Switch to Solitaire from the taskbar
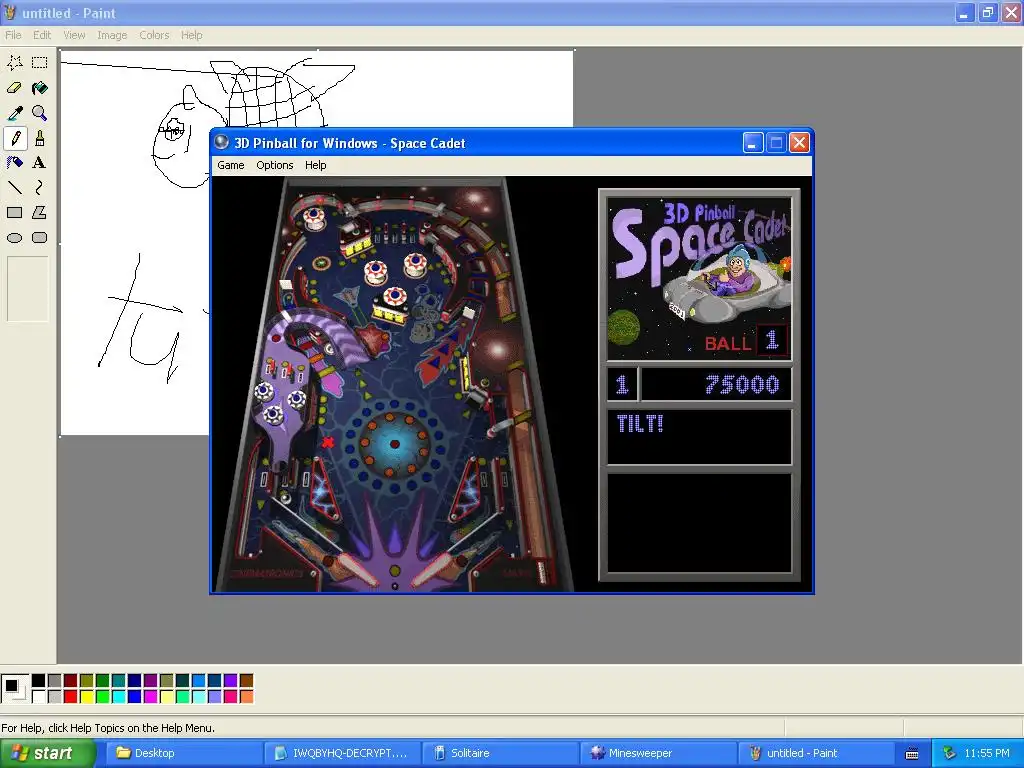 [x=500, y=753]
